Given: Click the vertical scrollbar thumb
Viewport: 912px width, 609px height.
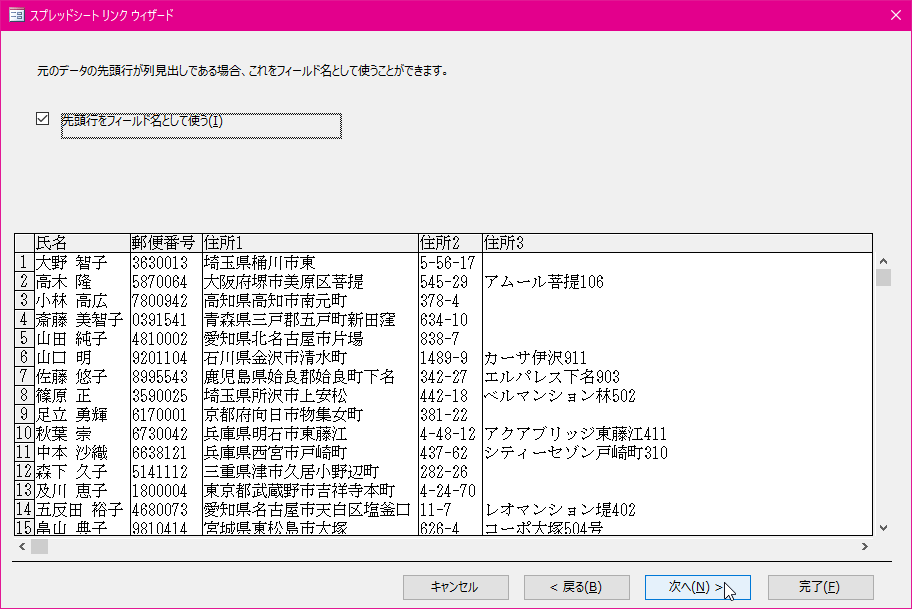Looking at the screenshot, I should pos(884,277).
